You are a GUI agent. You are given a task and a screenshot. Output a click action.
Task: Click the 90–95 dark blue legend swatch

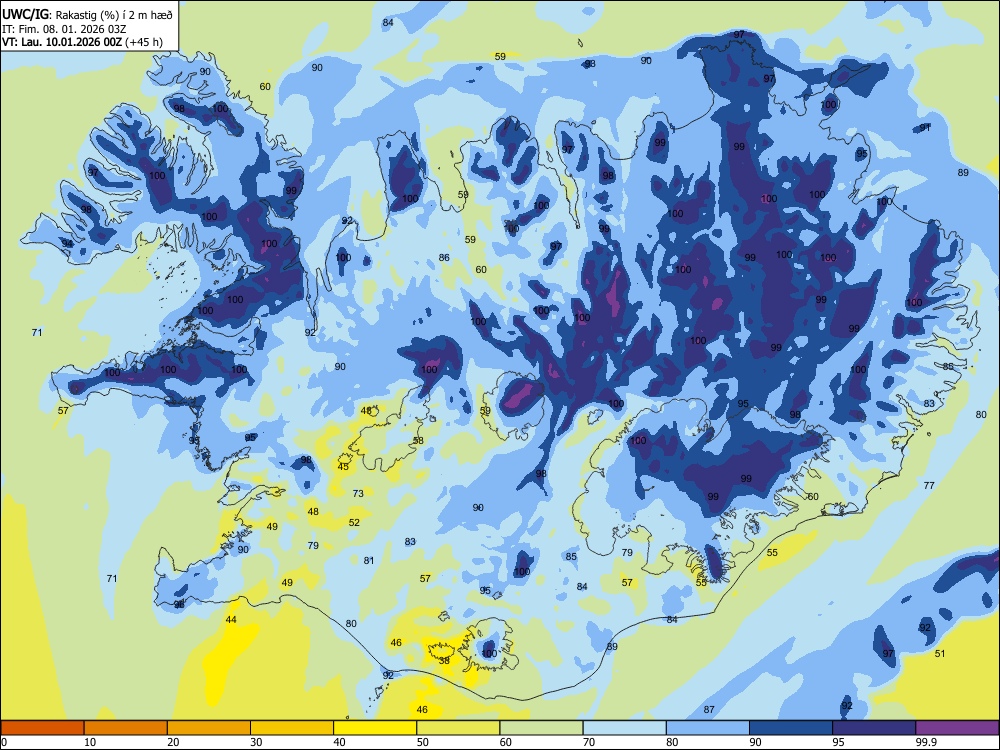791,728
